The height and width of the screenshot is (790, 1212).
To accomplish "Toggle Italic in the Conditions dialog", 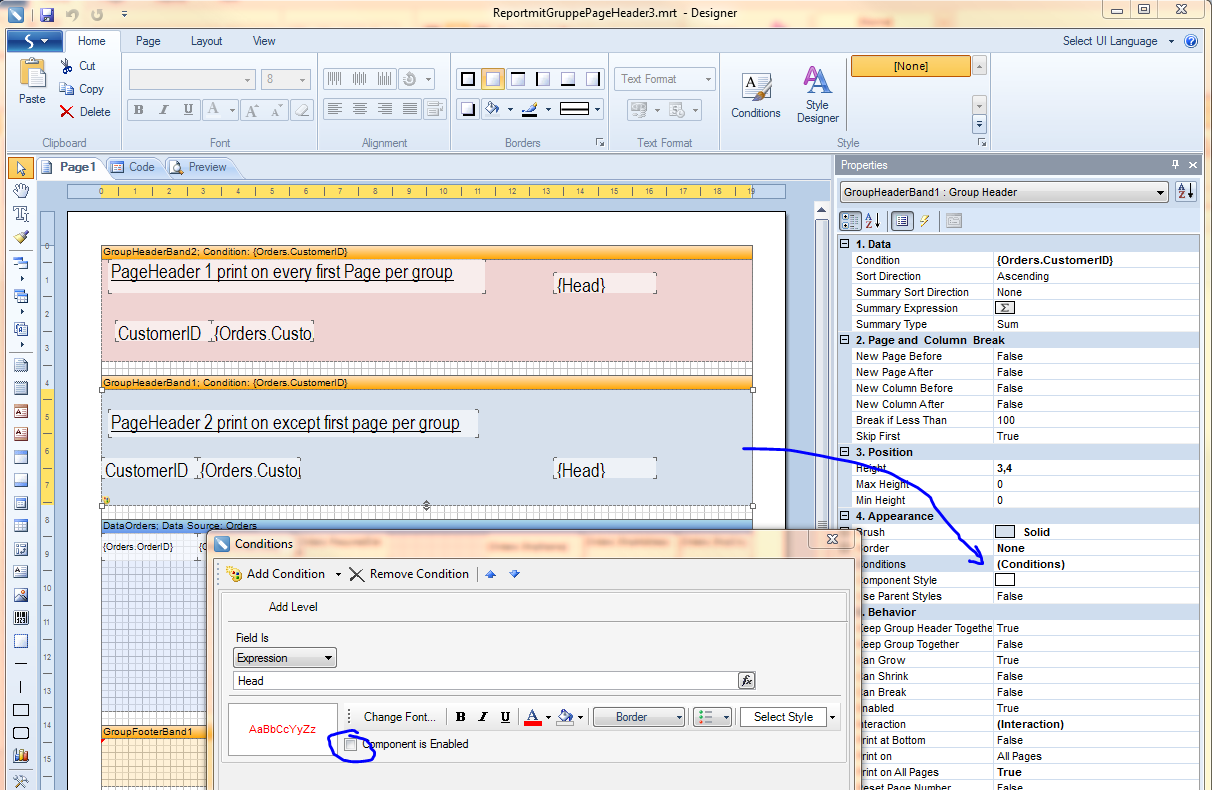I will click(x=483, y=717).
